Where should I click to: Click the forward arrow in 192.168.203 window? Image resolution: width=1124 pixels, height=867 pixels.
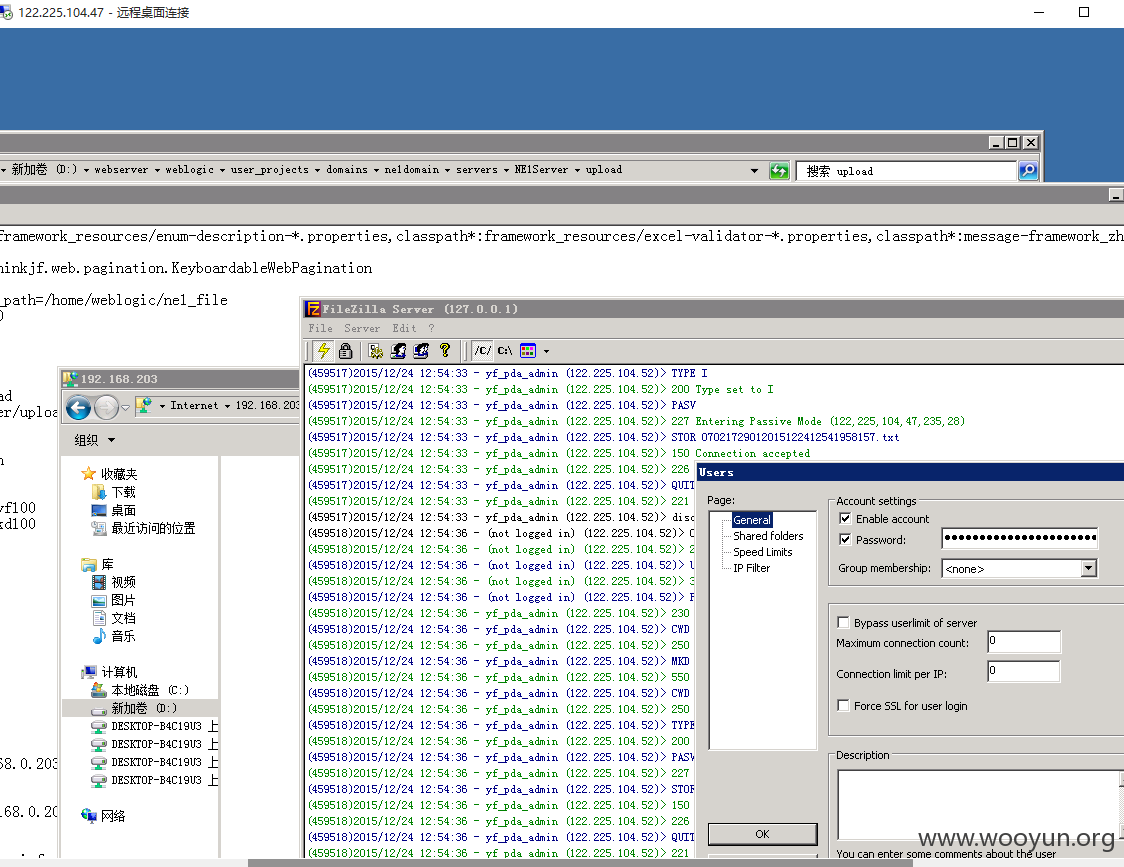pyautogui.click(x=106, y=407)
